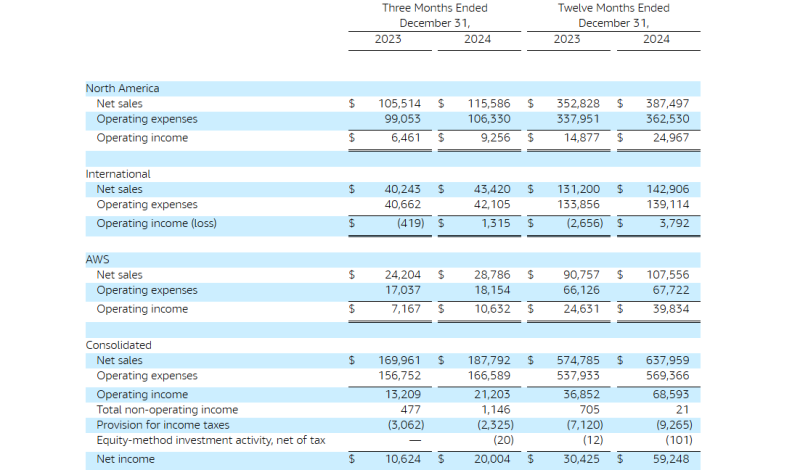The image size is (800, 470).
Task: Select Consolidated operating income value 21,203
Action: tap(491, 394)
